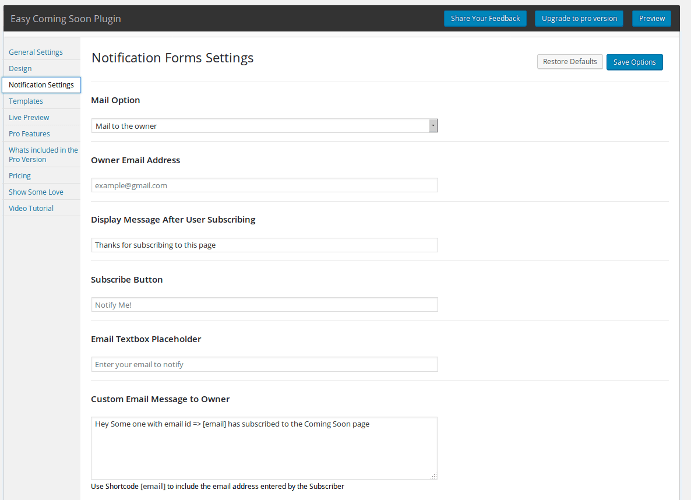This screenshot has width=691, height=500.
Task: Click the Owner Email Address label
Action: [136, 160]
